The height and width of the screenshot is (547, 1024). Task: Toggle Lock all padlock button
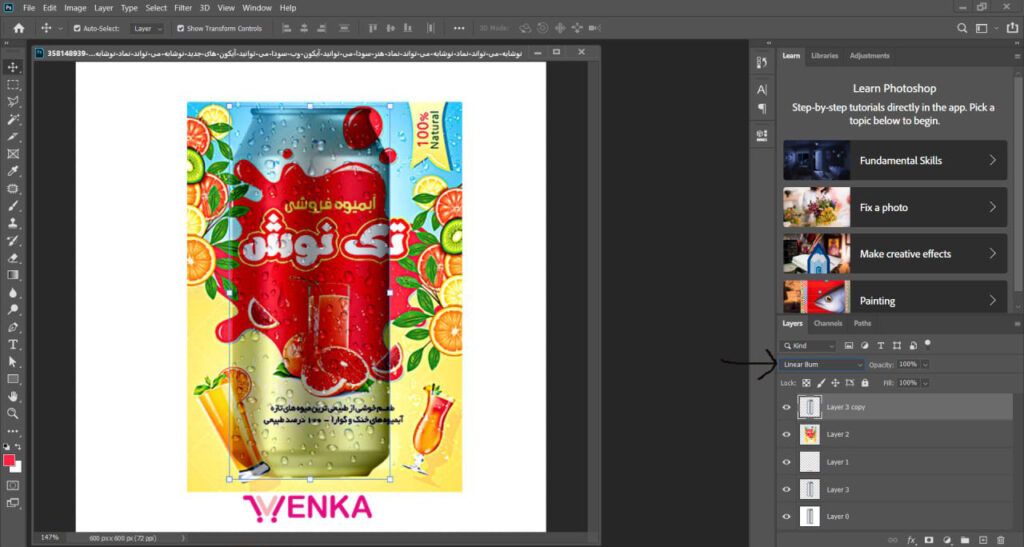pos(865,383)
